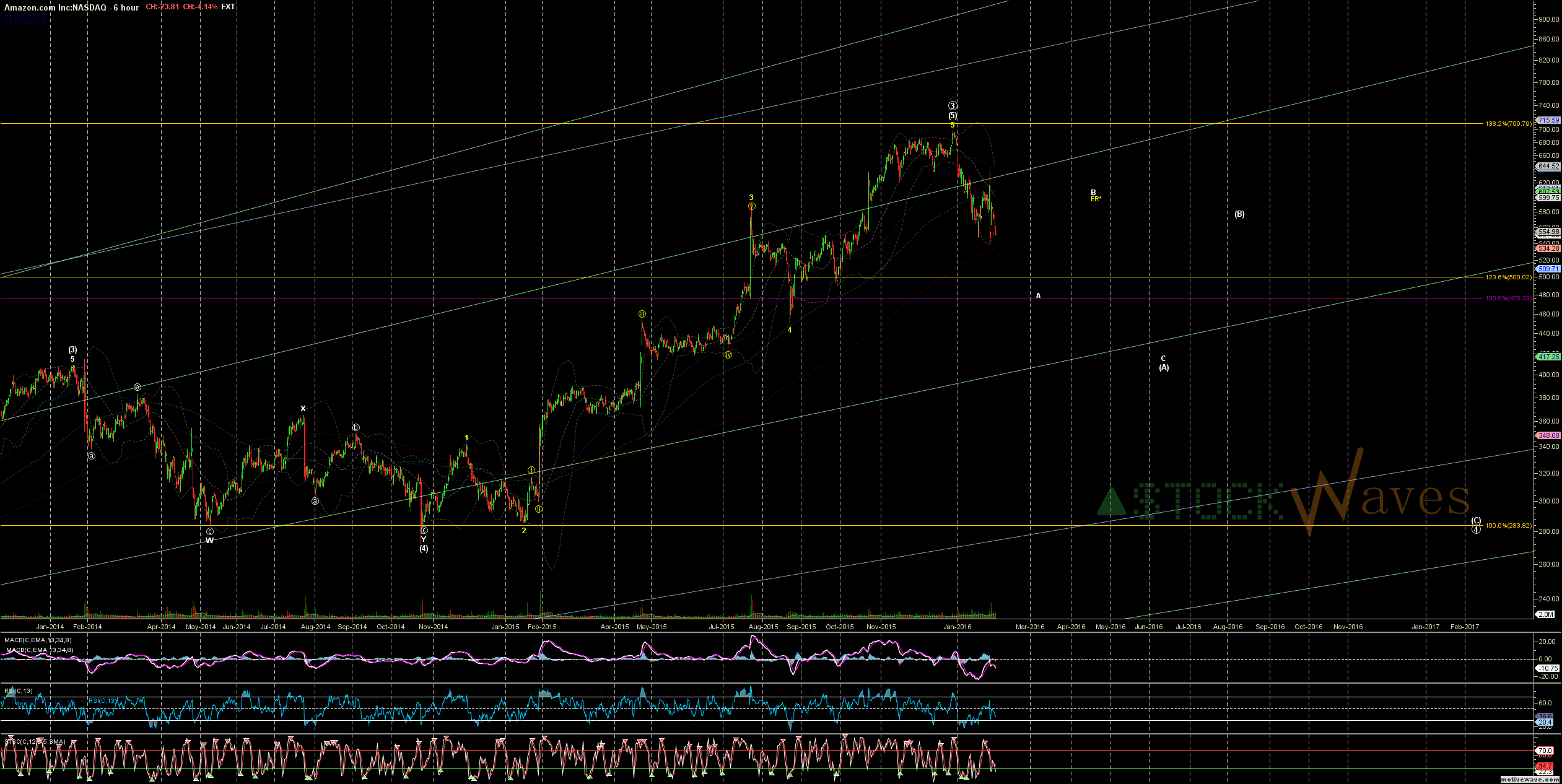The height and width of the screenshot is (784, 1562).
Task: Click the pink 348.68 price tag
Action: pyautogui.click(x=1548, y=435)
